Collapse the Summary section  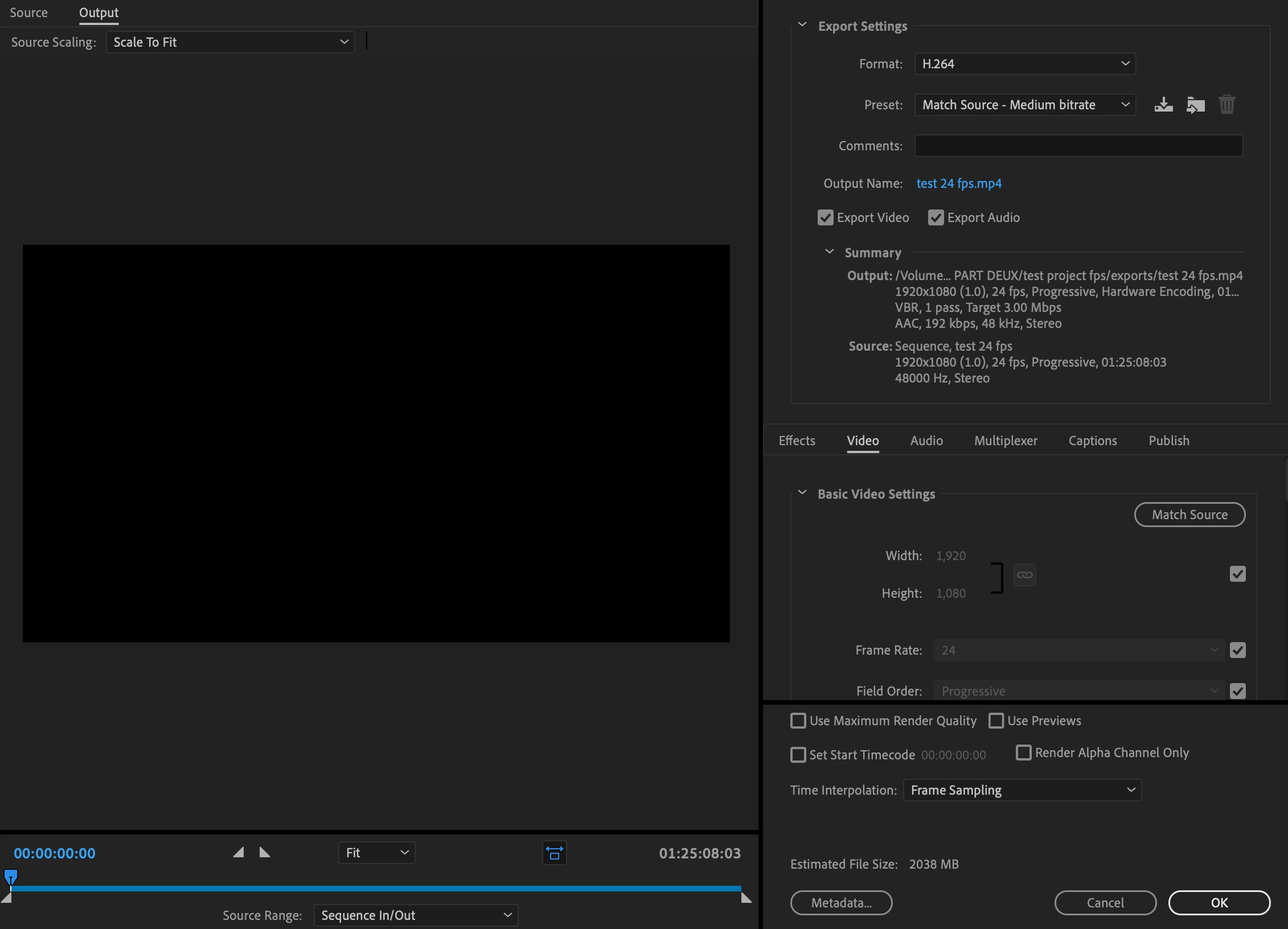pos(830,252)
